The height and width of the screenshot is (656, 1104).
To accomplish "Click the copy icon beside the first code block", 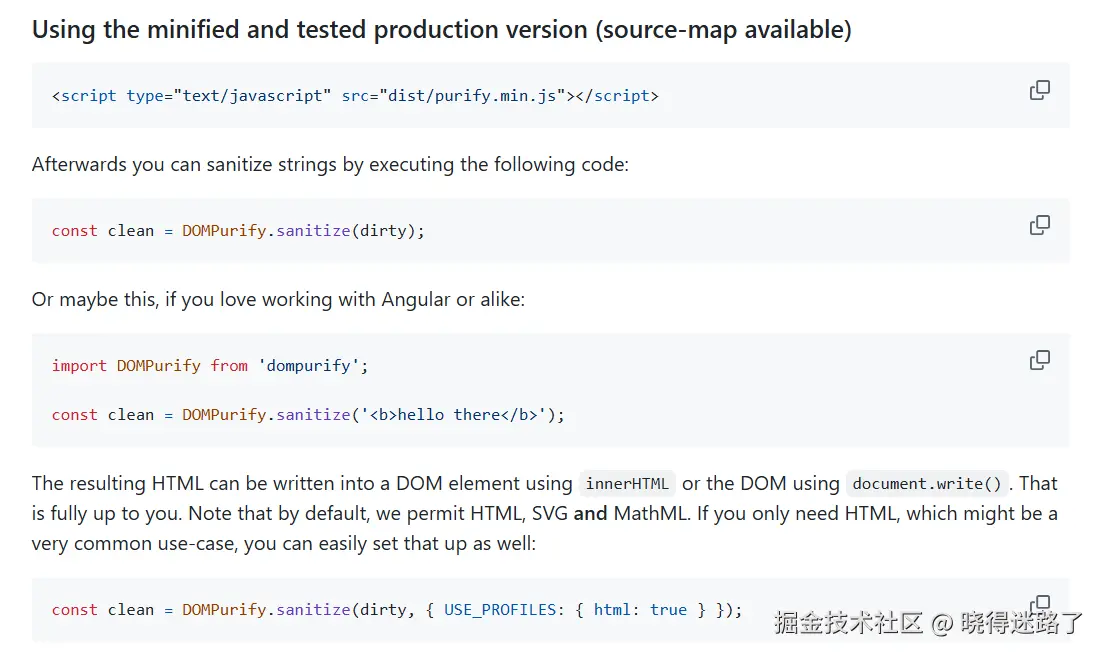I will click(x=1040, y=90).
